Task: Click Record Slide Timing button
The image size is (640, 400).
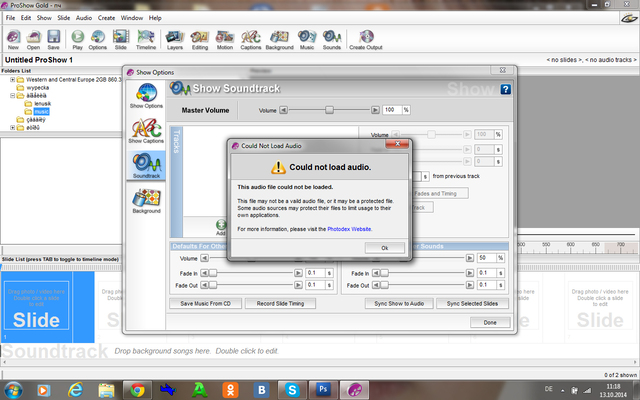Action: point(280,303)
